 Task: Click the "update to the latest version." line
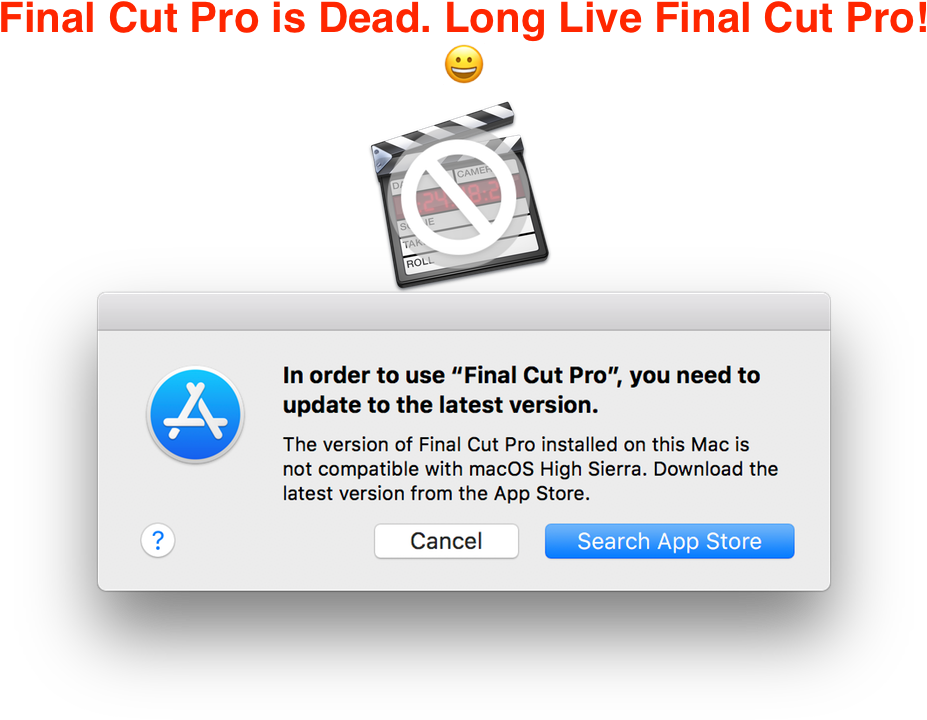(440, 405)
